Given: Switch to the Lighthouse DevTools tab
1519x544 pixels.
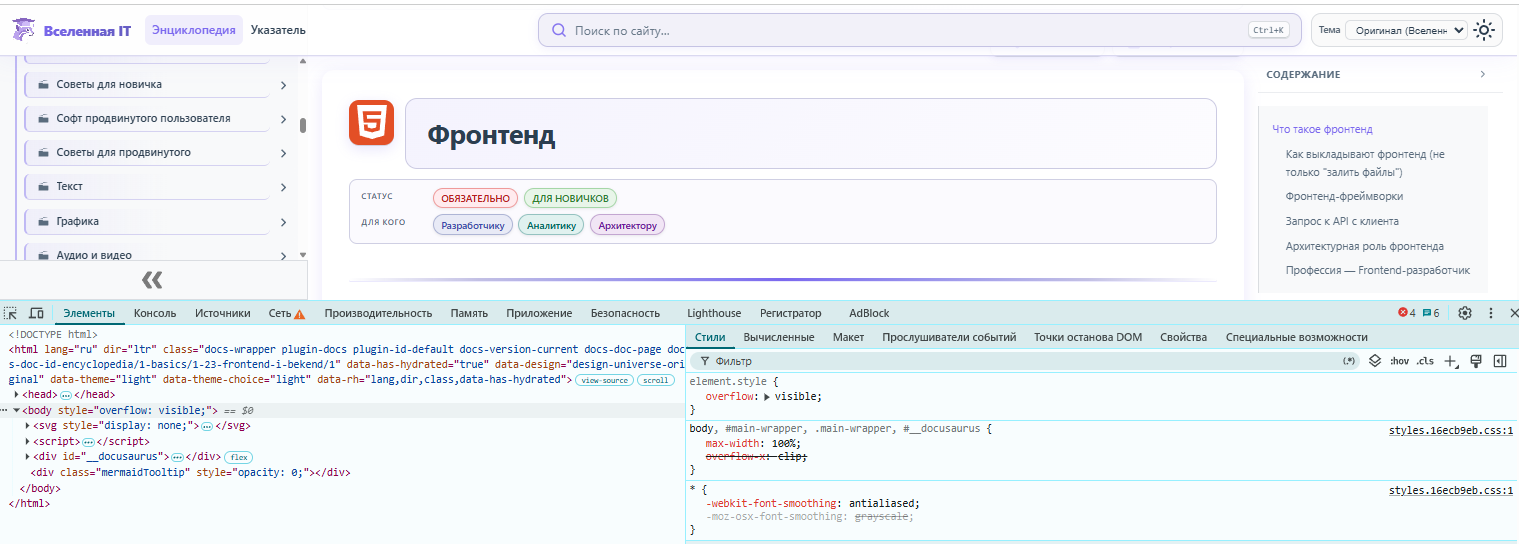Looking at the screenshot, I should coord(714,313).
